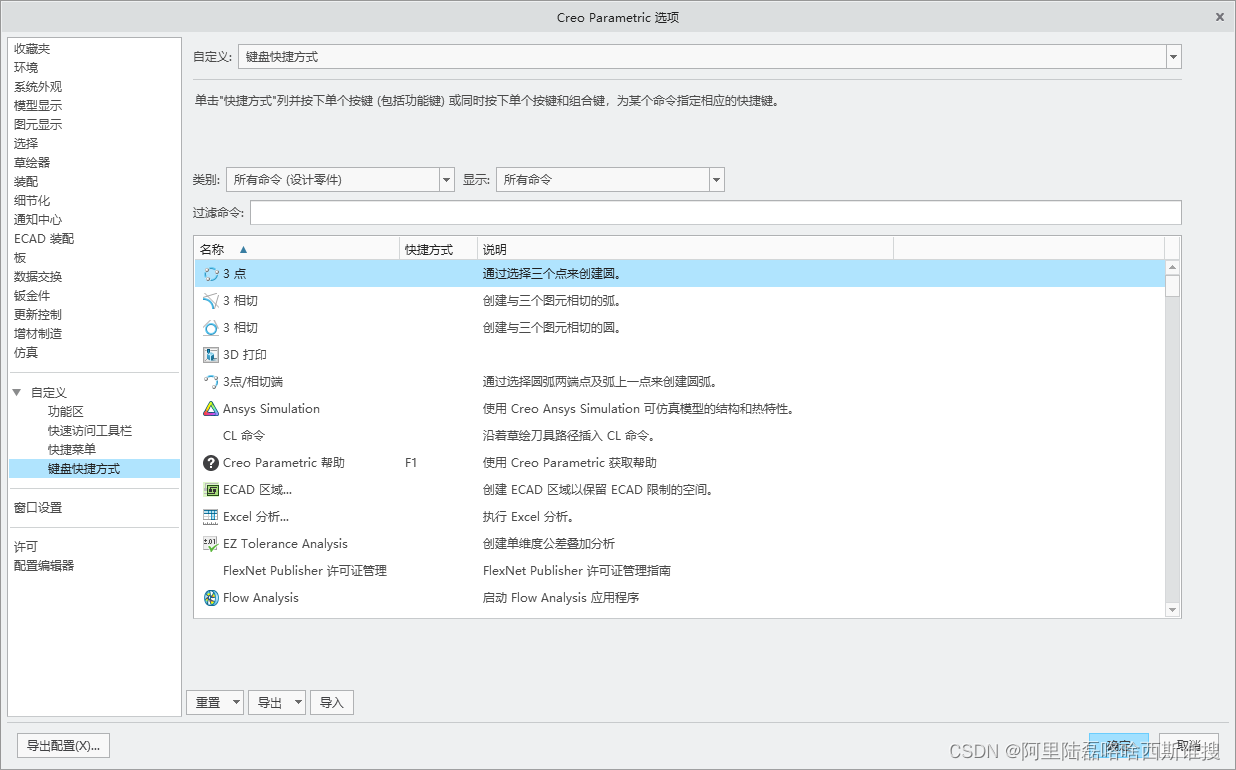The image size is (1236, 770).
Task: Click the 导出配置(X)... button
Action: [x=64, y=746]
